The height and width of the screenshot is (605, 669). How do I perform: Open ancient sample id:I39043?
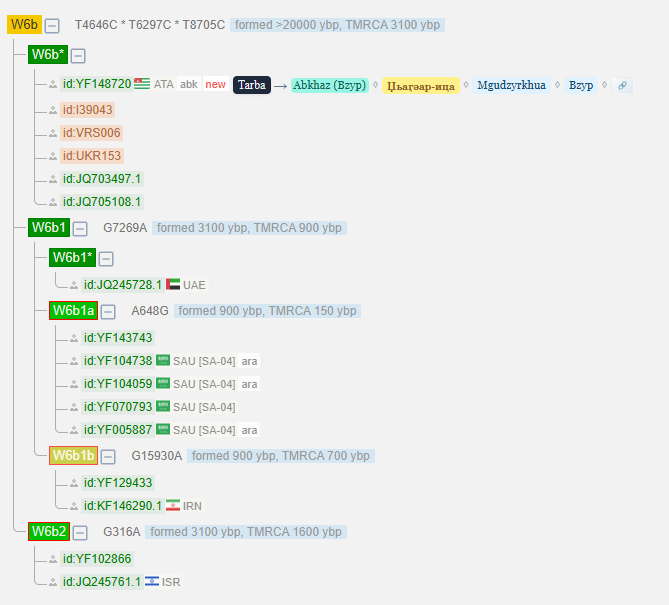(87, 110)
